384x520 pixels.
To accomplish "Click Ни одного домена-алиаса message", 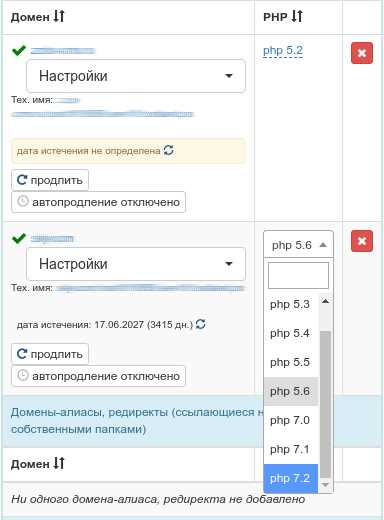I will pos(158,499).
